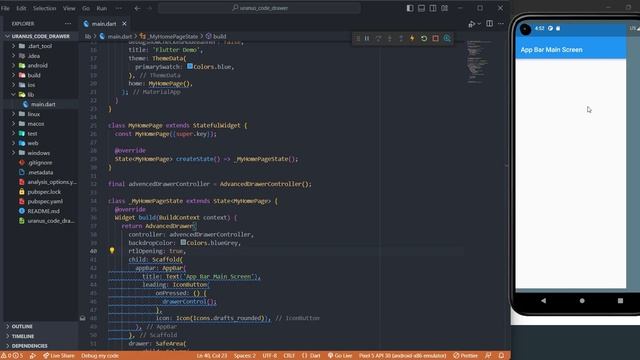The width and height of the screenshot is (640, 360).
Task: Open the .gitignore file
Action: [41, 162]
